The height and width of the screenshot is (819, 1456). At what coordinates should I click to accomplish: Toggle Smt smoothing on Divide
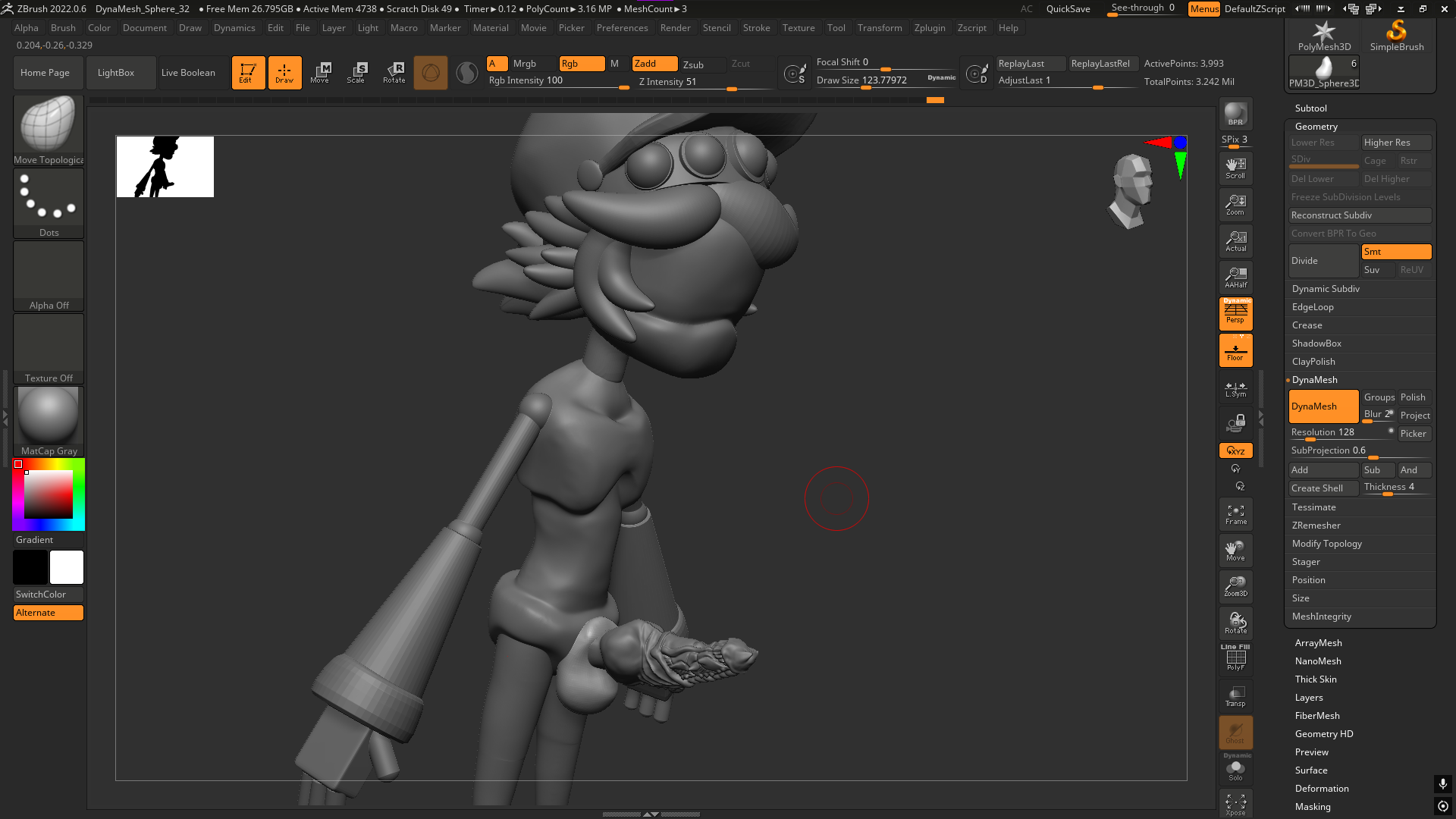[x=1396, y=252]
